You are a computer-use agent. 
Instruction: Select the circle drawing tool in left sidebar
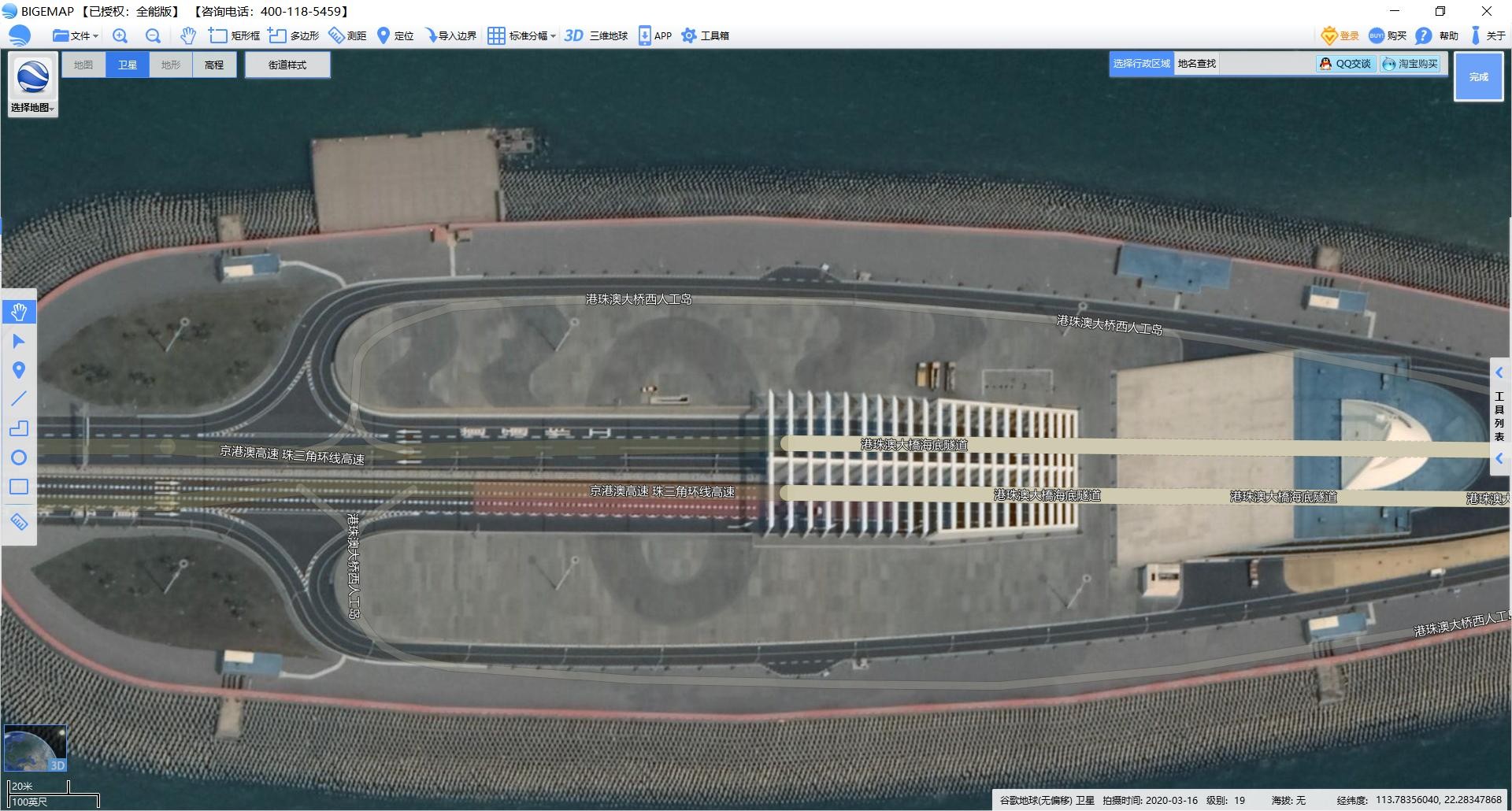click(19, 457)
